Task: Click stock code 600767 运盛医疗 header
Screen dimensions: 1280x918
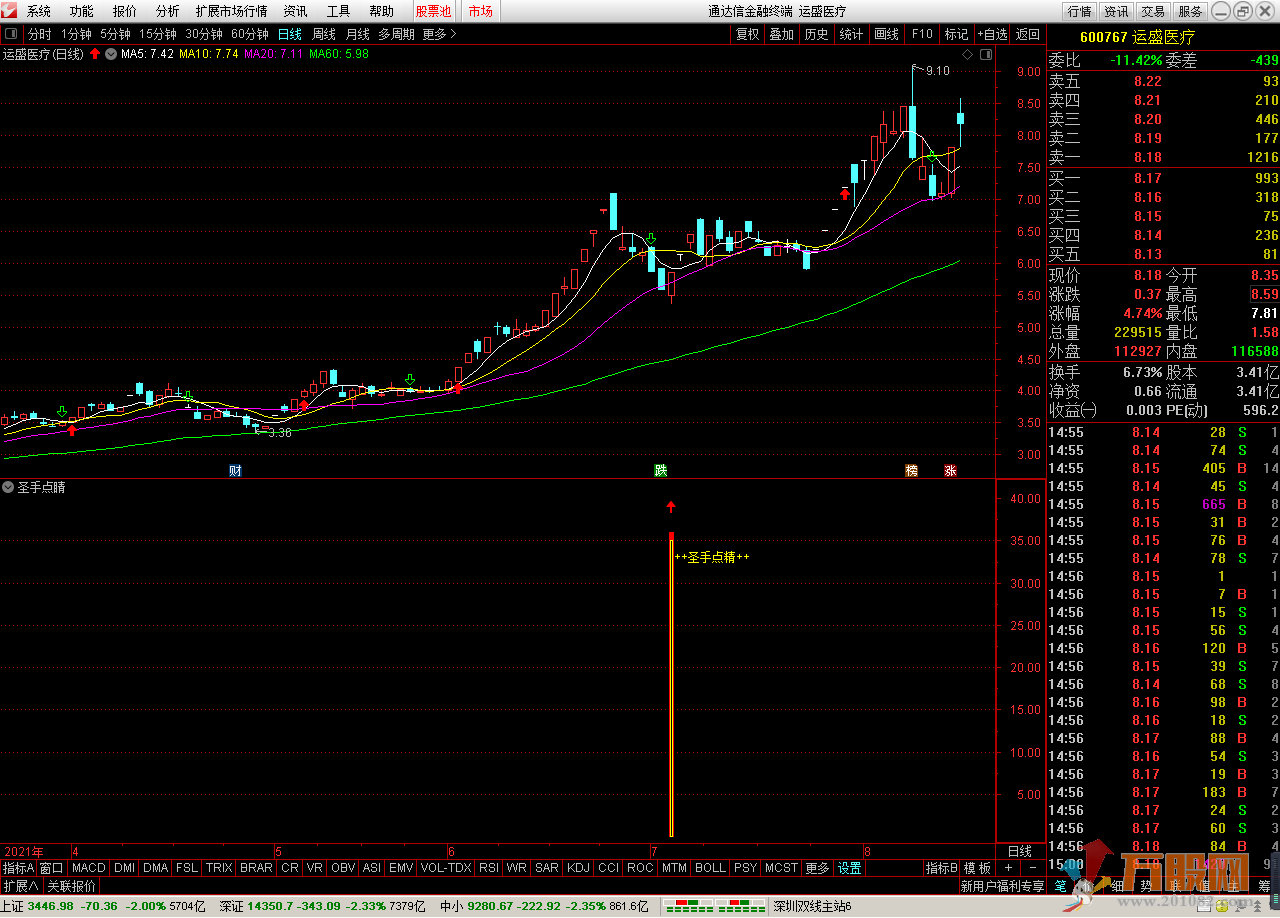Action: (1137, 37)
